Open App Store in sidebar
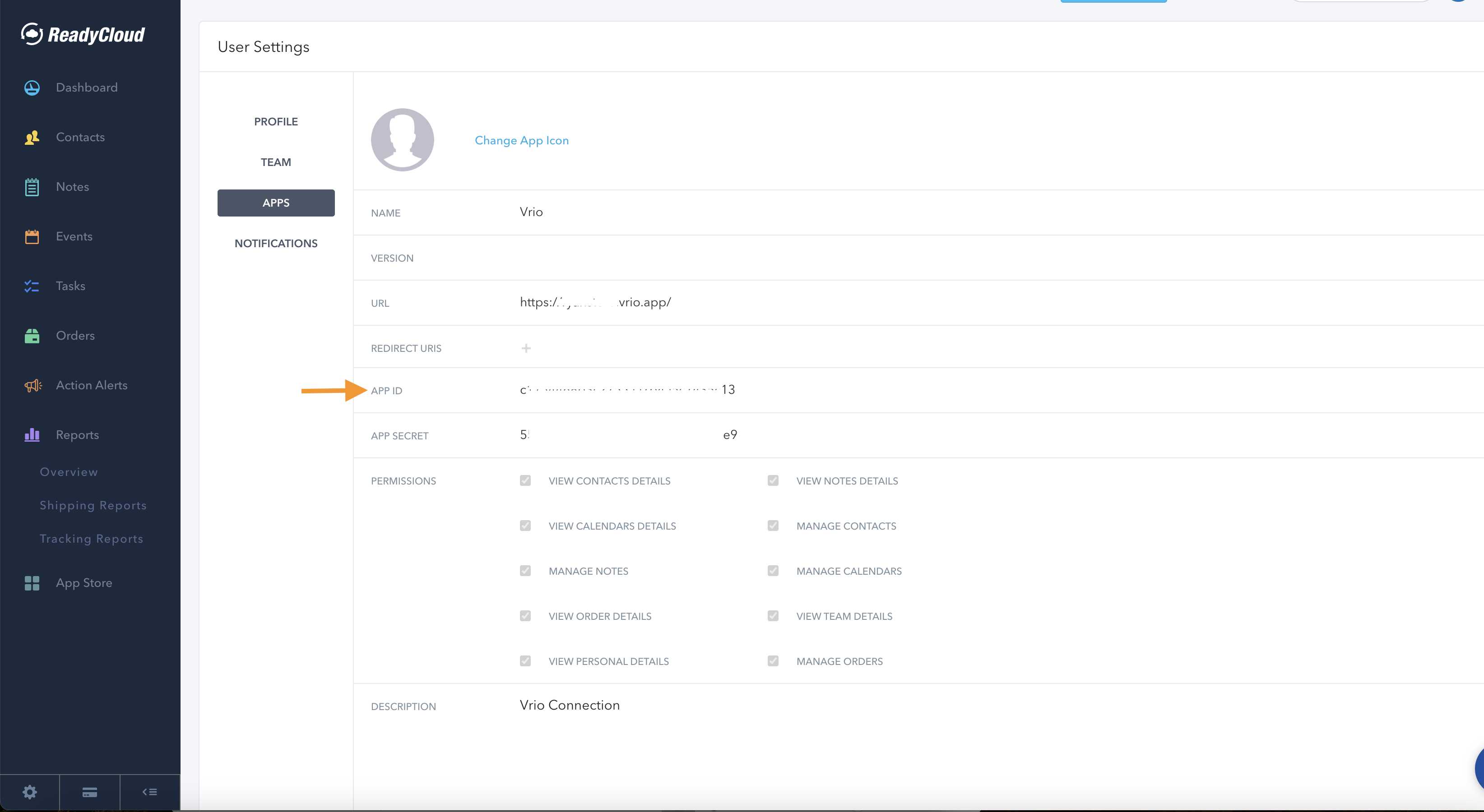1484x812 pixels. (x=84, y=583)
